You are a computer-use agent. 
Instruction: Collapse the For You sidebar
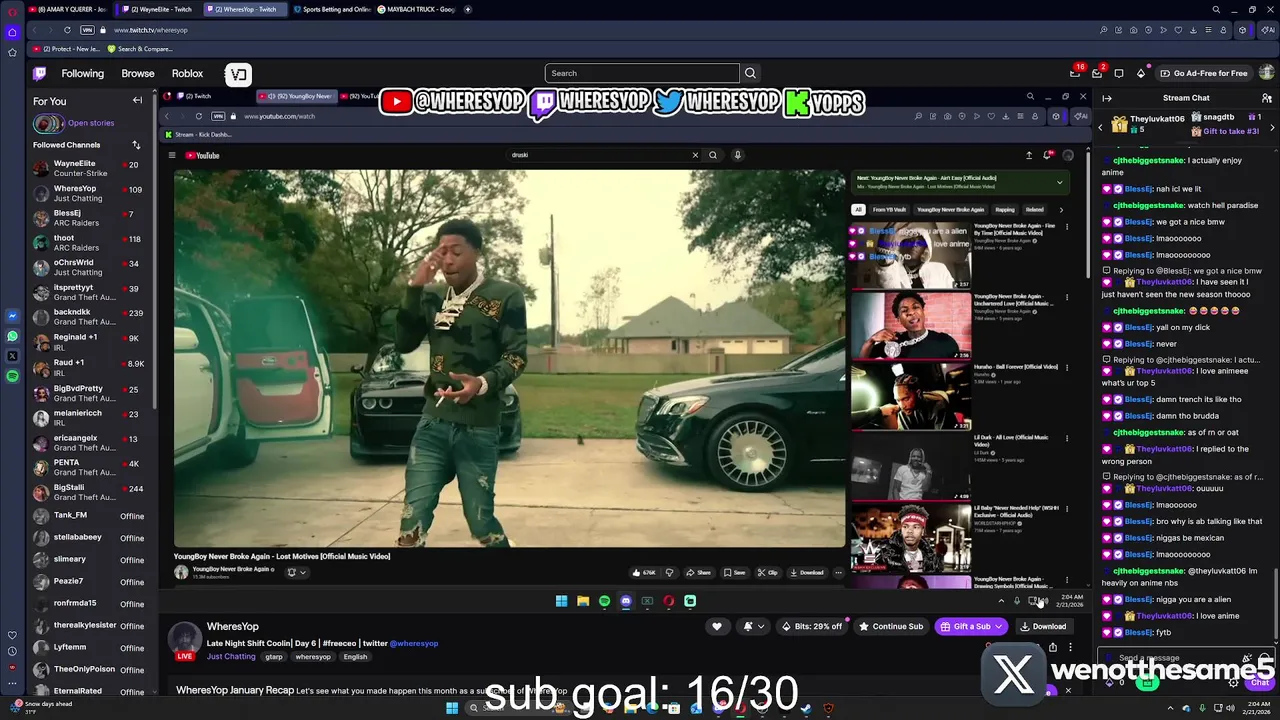pyautogui.click(x=137, y=100)
